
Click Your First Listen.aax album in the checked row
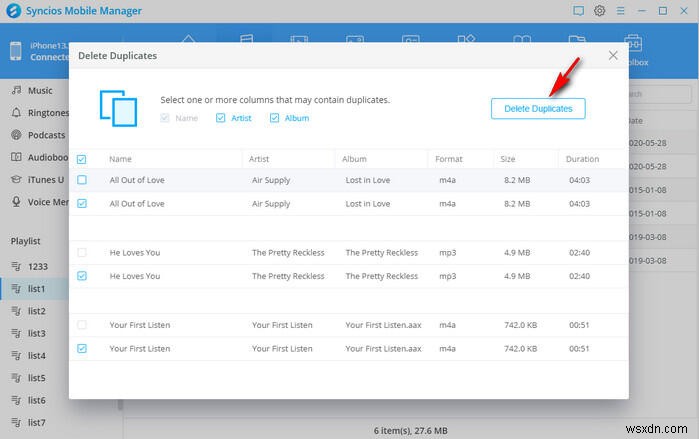pyautogui.click(x=383, y=349)
